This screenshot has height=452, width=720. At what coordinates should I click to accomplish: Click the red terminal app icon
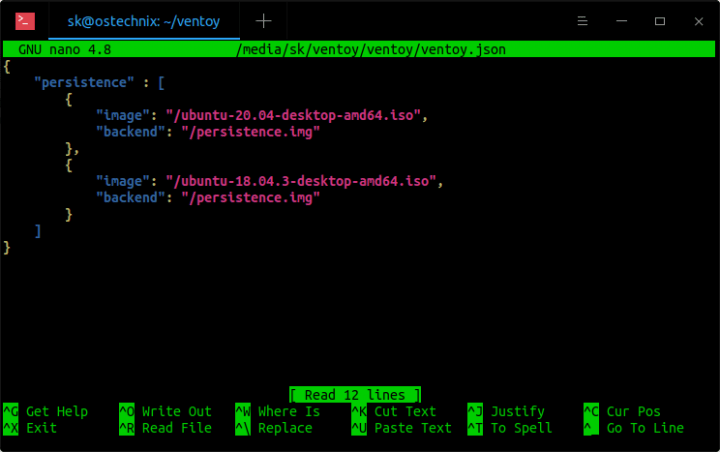click(x=27, y=20)
